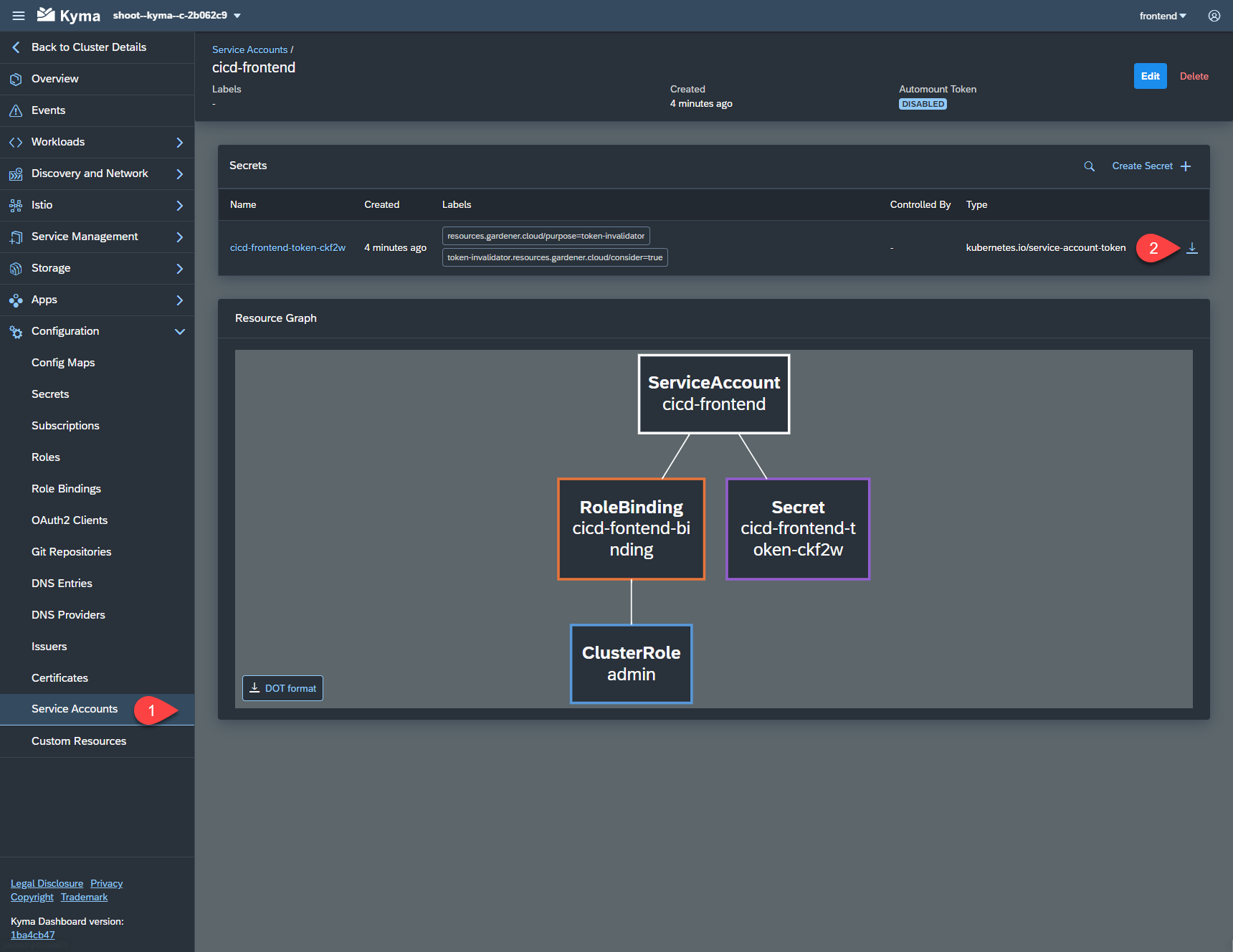Open the Trademark link
The width and height of the screenshot is (1233, 952).
click(84, 897)
